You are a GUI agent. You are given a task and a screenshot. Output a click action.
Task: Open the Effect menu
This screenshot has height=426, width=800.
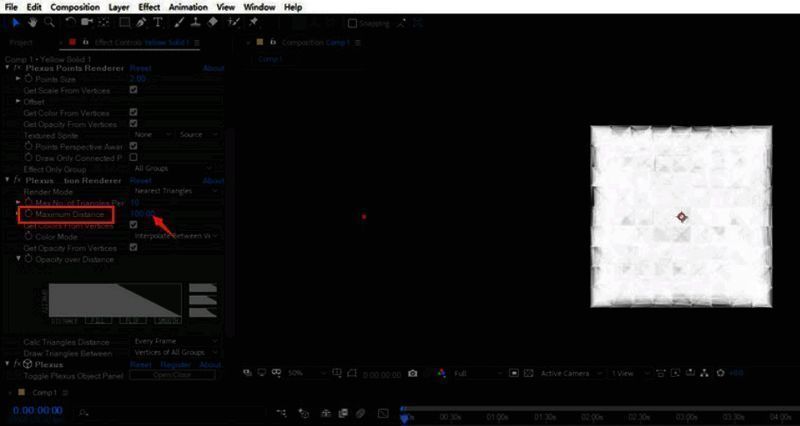pyautogui.click(x=149, y=7)
